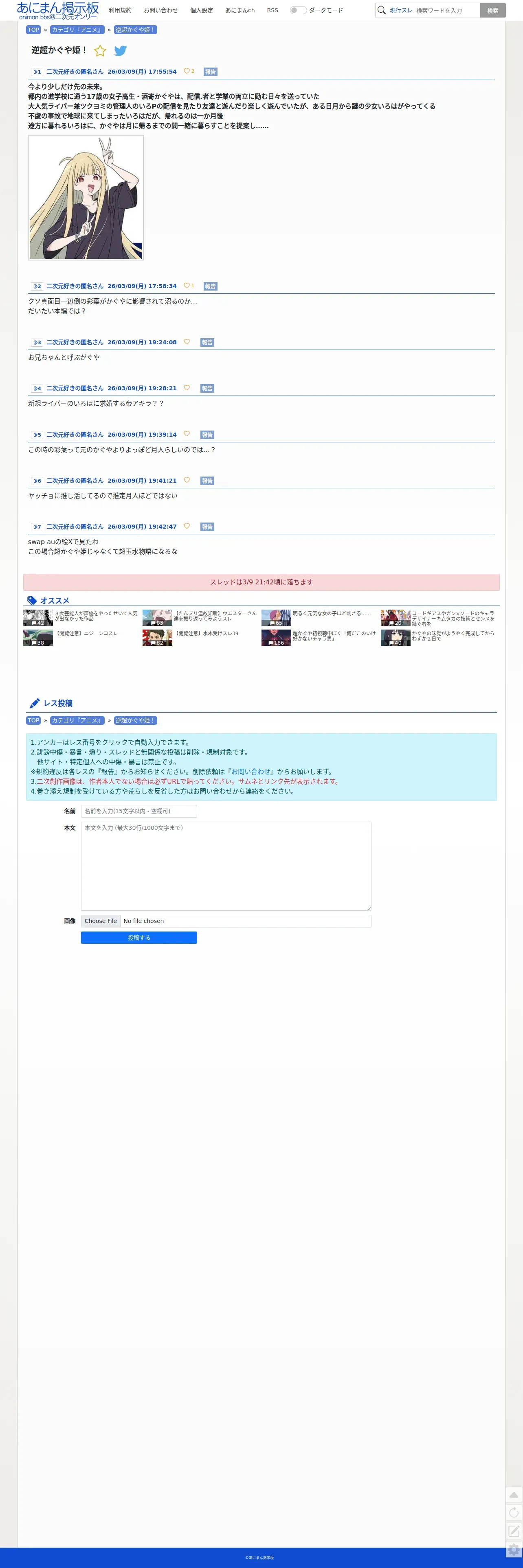Like post 4 with its heart icon
The height and width of the screenshot is (1568, 523).
187,388
